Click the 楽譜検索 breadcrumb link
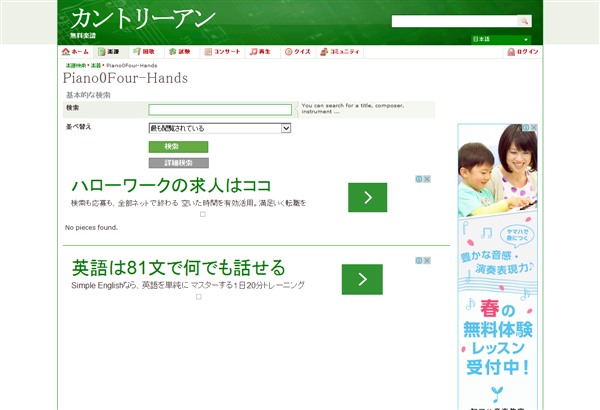 click(x=76, y=65)
